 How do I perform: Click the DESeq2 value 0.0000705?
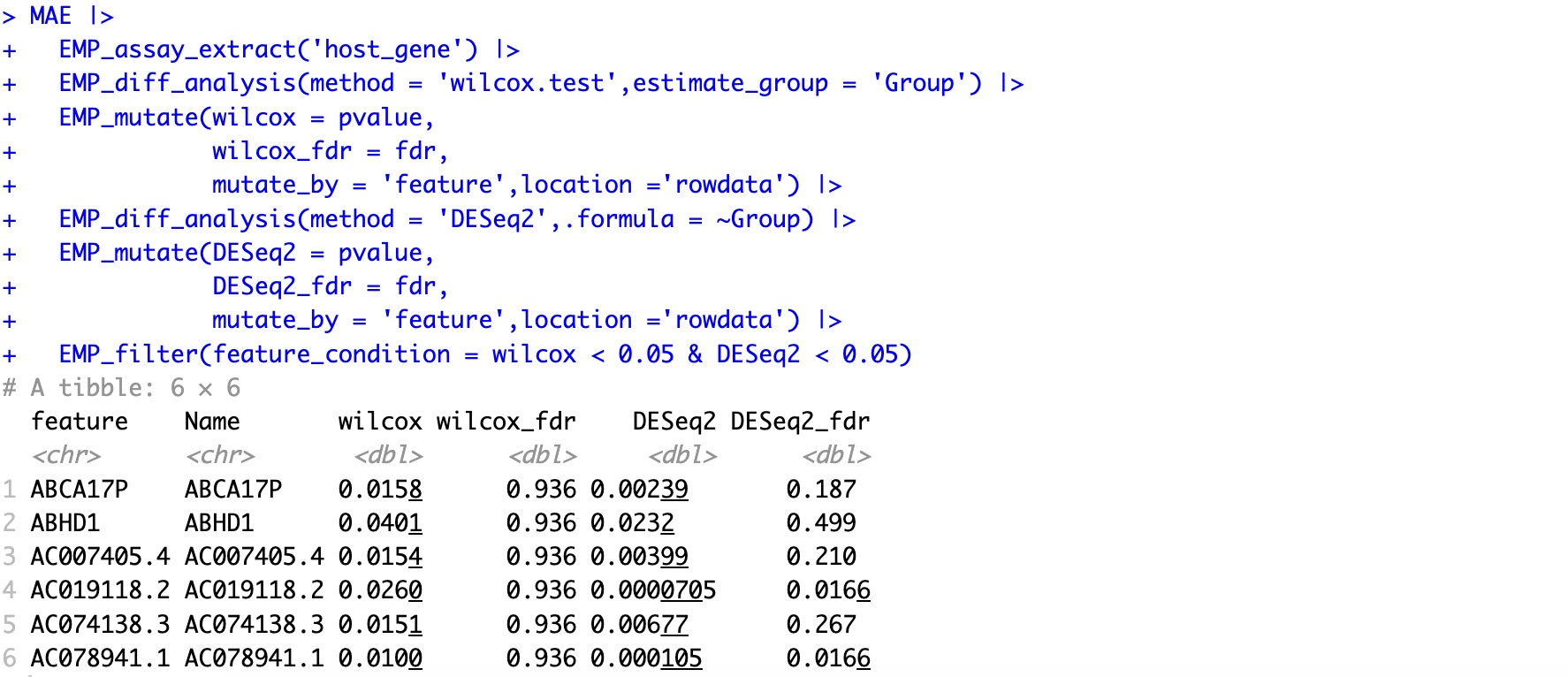tap(653, 590)
